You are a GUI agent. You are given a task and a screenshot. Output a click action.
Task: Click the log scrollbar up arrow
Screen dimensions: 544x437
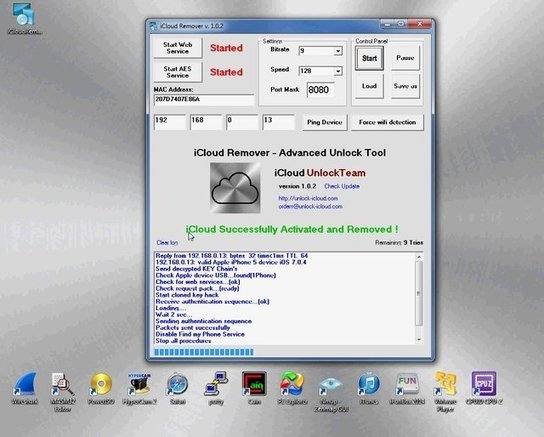(x=419, y=257)
